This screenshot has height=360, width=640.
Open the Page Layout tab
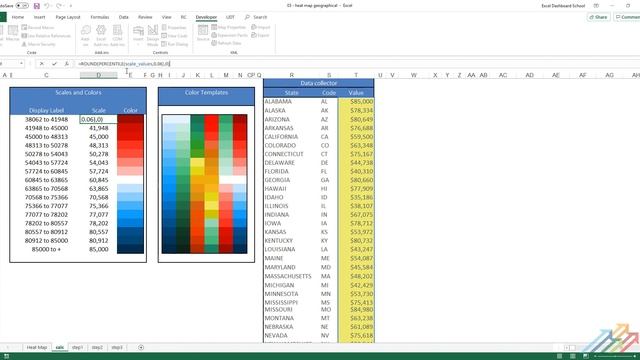click(68, 17)
